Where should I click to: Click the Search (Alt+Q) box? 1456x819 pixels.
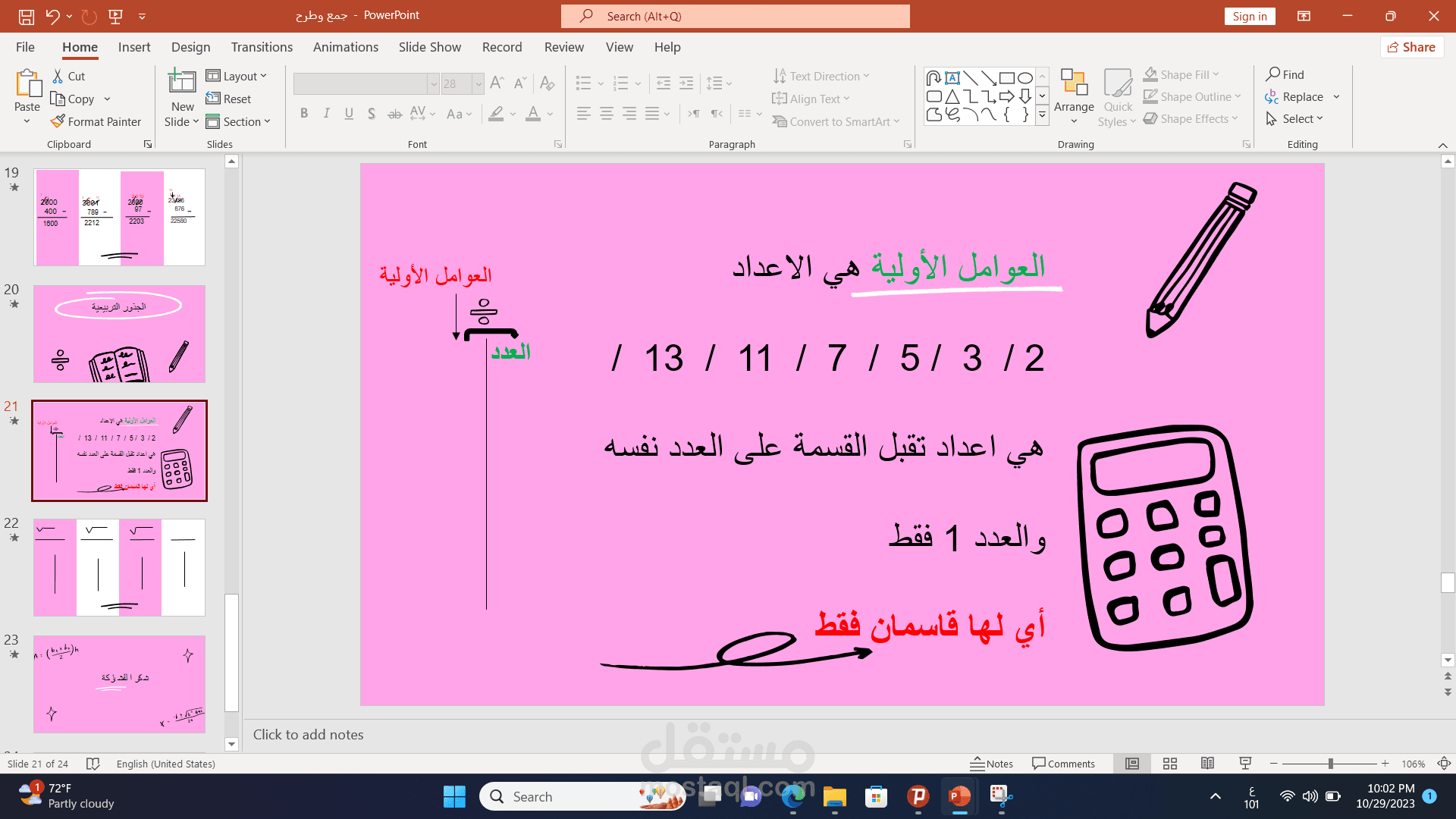[735, 16]
